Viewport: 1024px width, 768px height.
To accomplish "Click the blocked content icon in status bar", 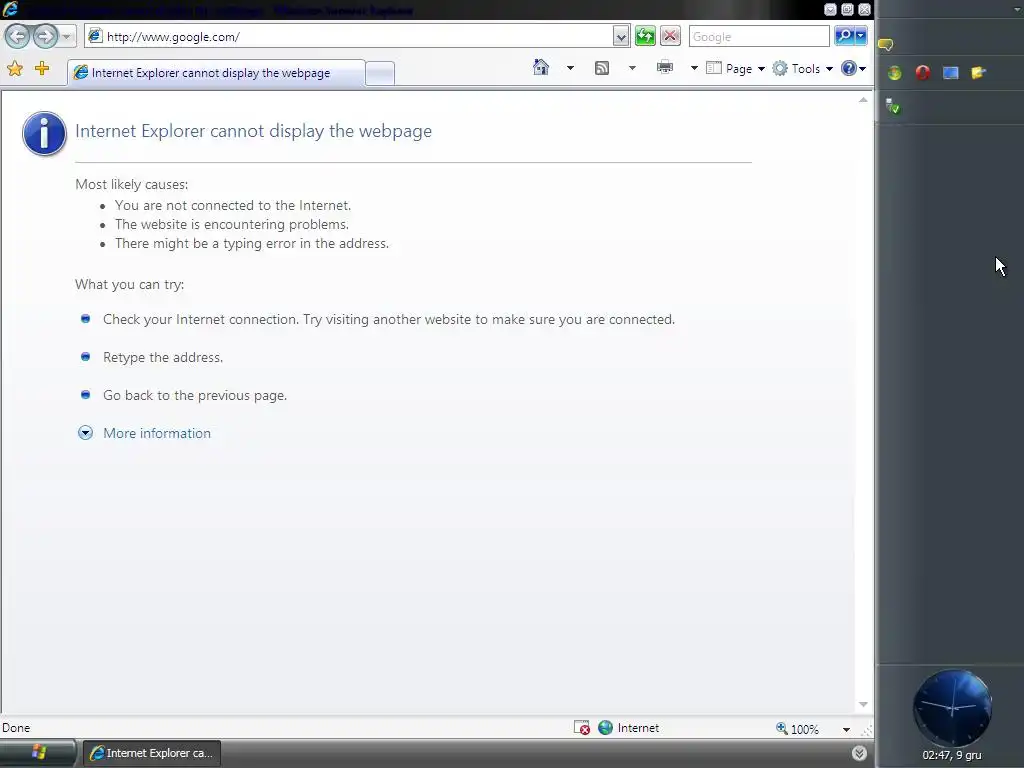I will click(x=582, y=728).
